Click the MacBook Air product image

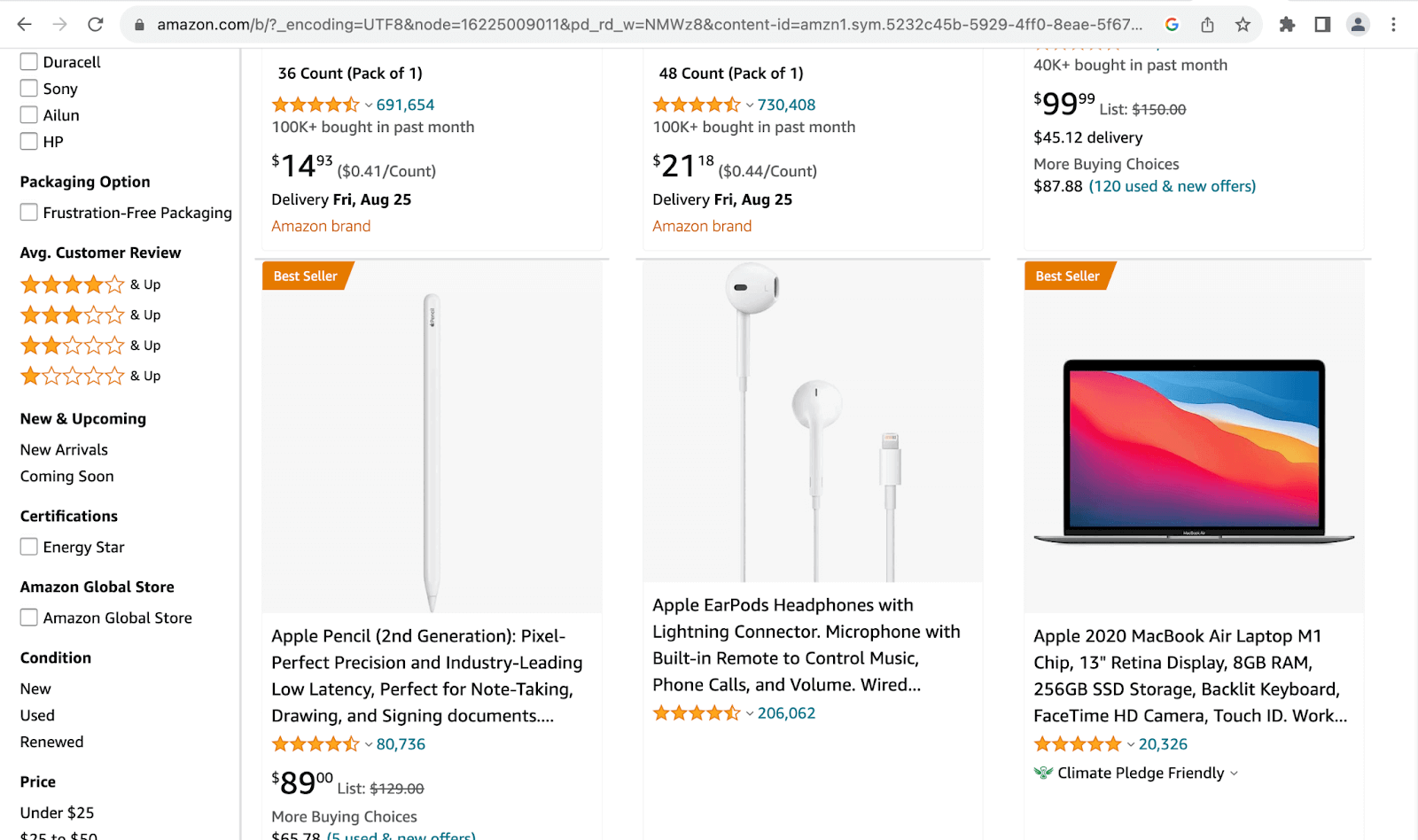(x=1194, y=450)
